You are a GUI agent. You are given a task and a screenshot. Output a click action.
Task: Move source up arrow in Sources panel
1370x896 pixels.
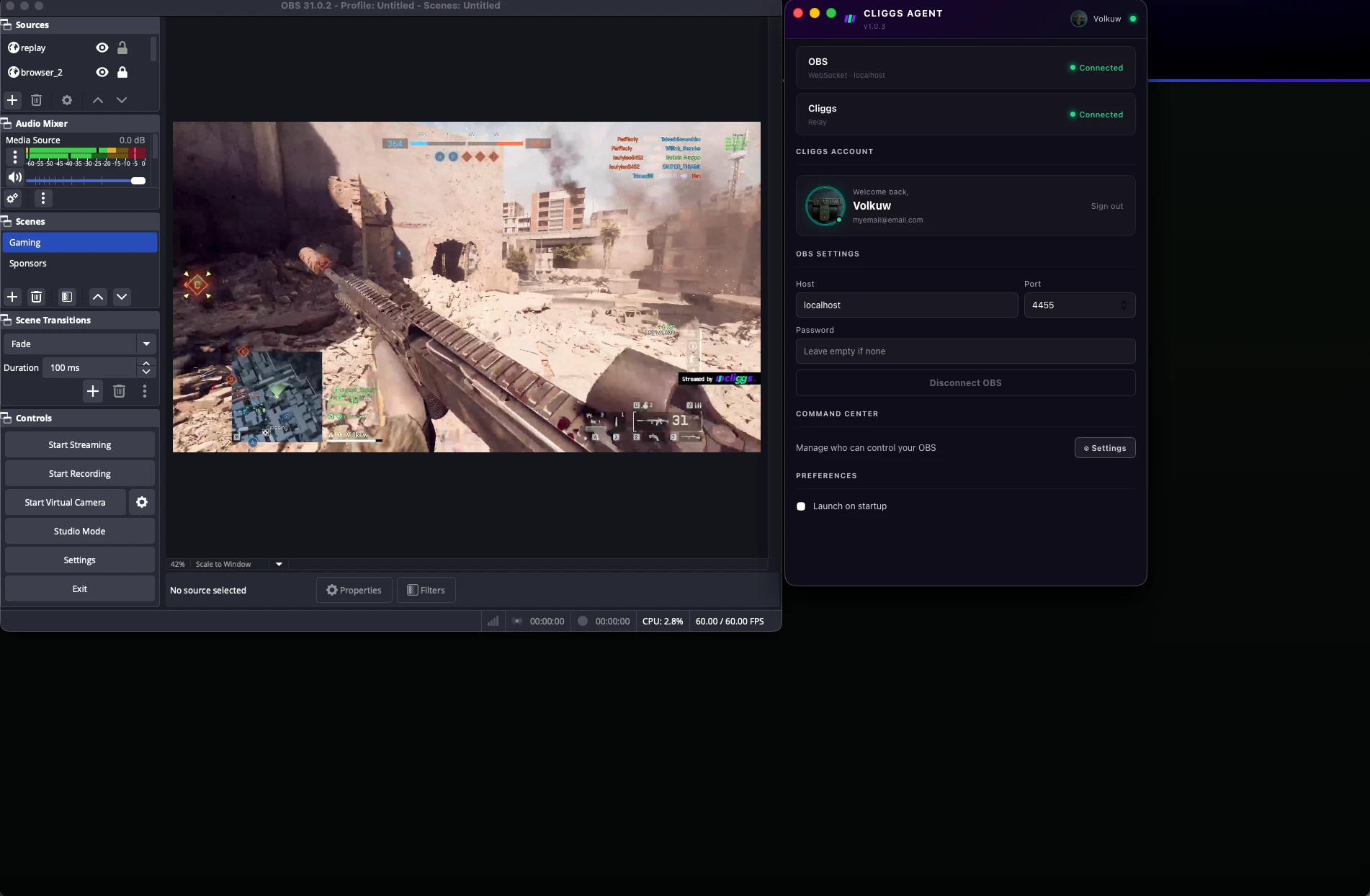point(98,100)
